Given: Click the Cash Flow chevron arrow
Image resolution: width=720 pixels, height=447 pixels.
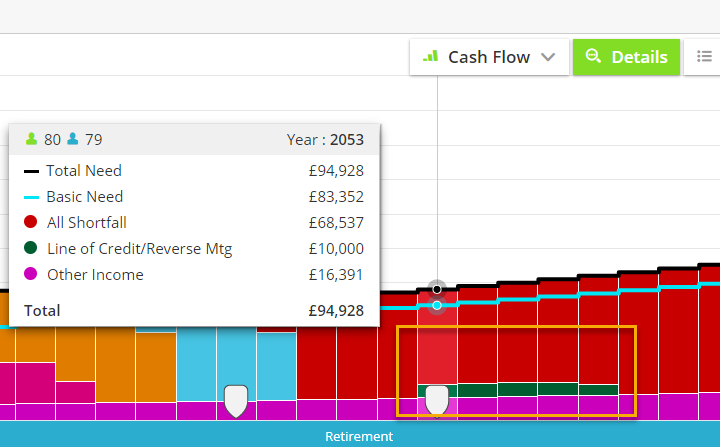Looking at the screenshot, I should 548,57.
